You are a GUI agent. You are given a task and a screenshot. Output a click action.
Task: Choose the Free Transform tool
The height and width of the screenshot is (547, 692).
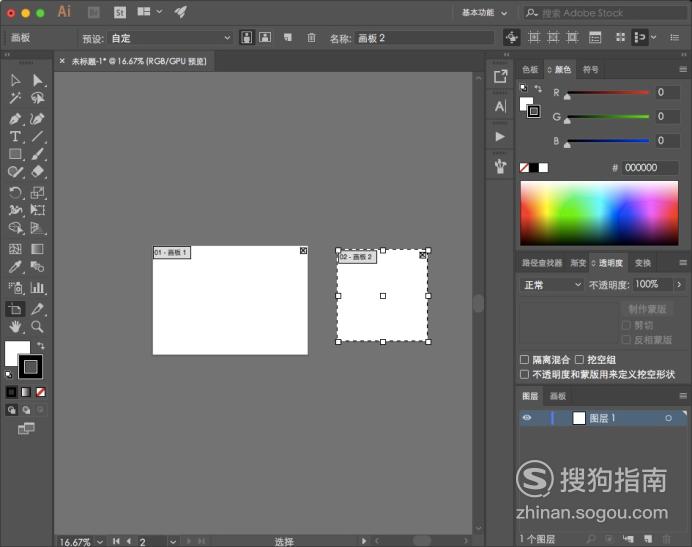pos(38,210)
